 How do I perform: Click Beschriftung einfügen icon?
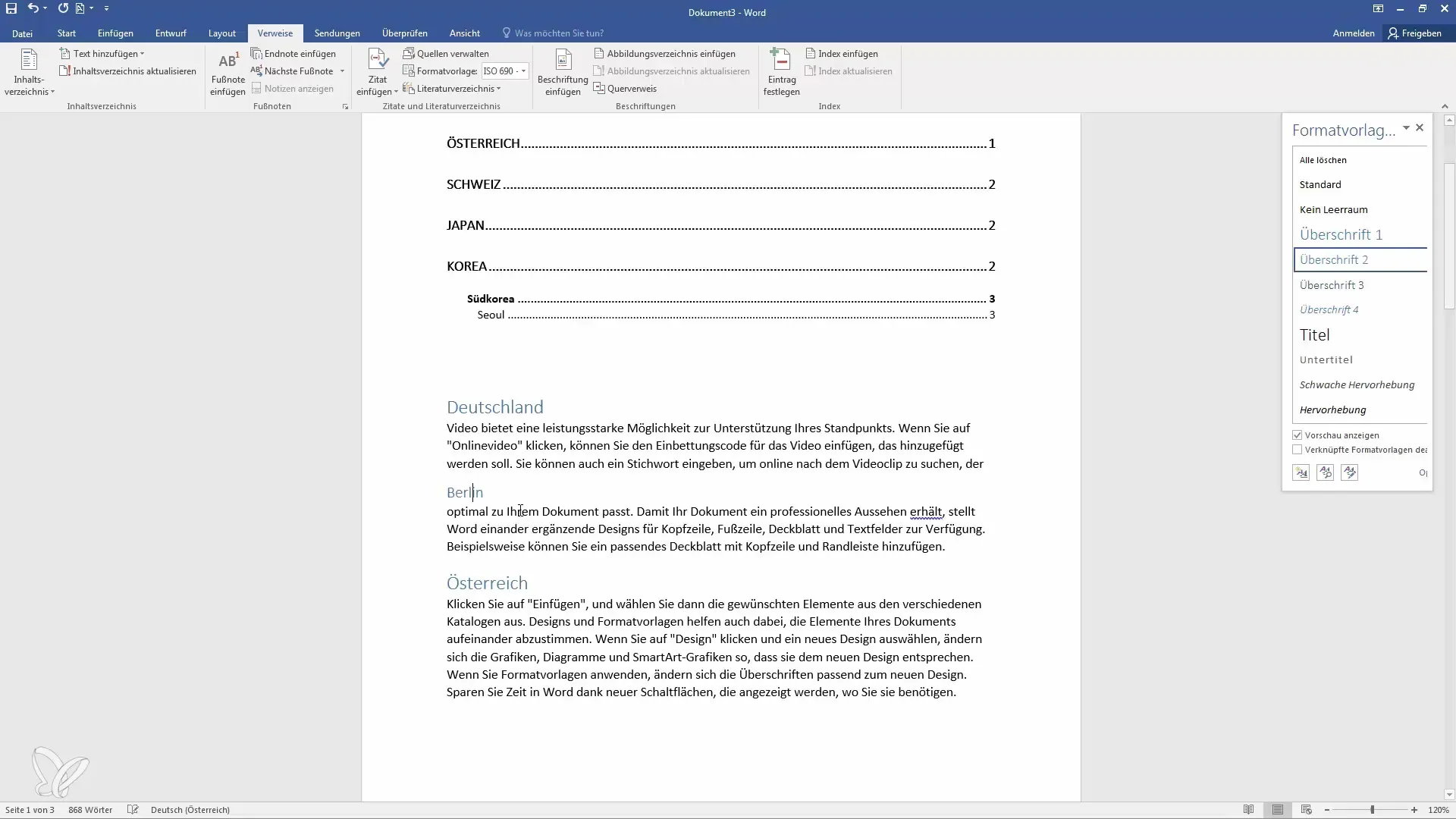pyautogui.click(x=563, y=73)
